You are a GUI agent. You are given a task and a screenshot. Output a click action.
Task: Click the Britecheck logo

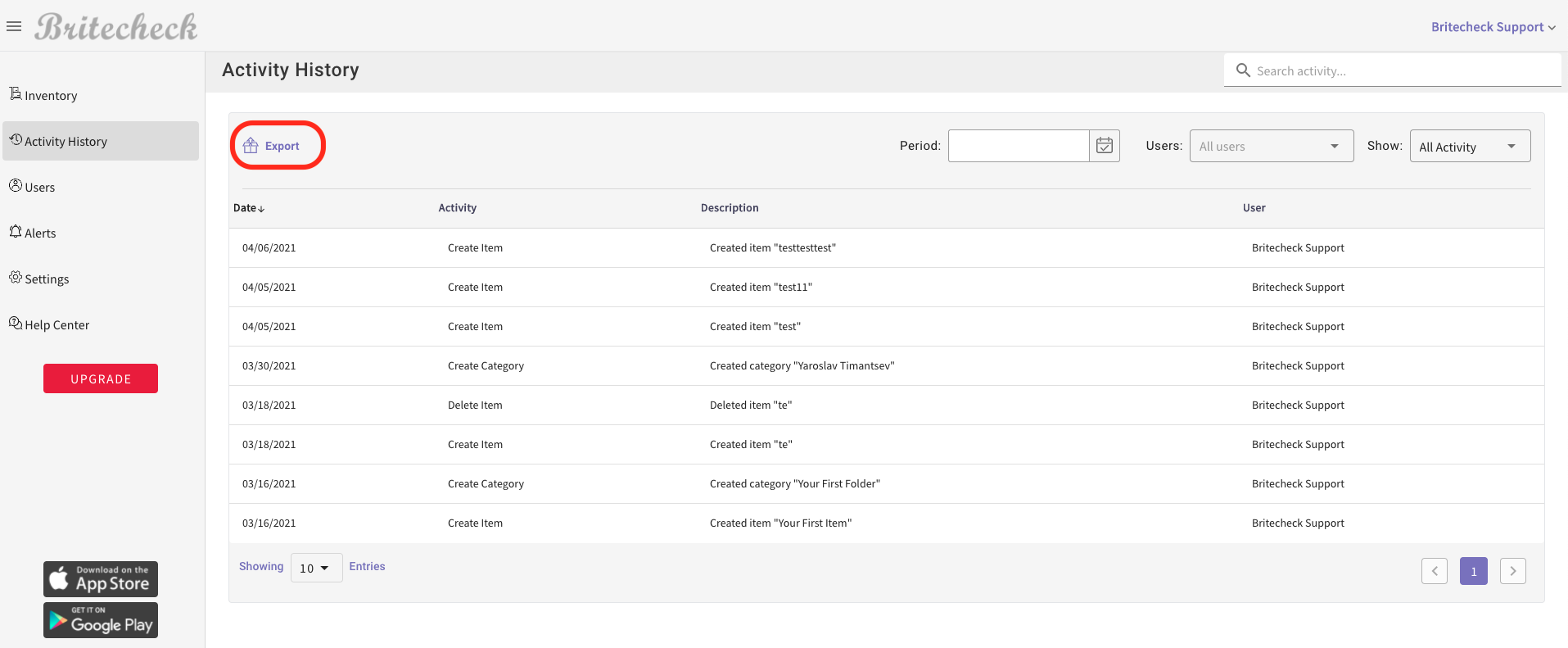(116, 27)
